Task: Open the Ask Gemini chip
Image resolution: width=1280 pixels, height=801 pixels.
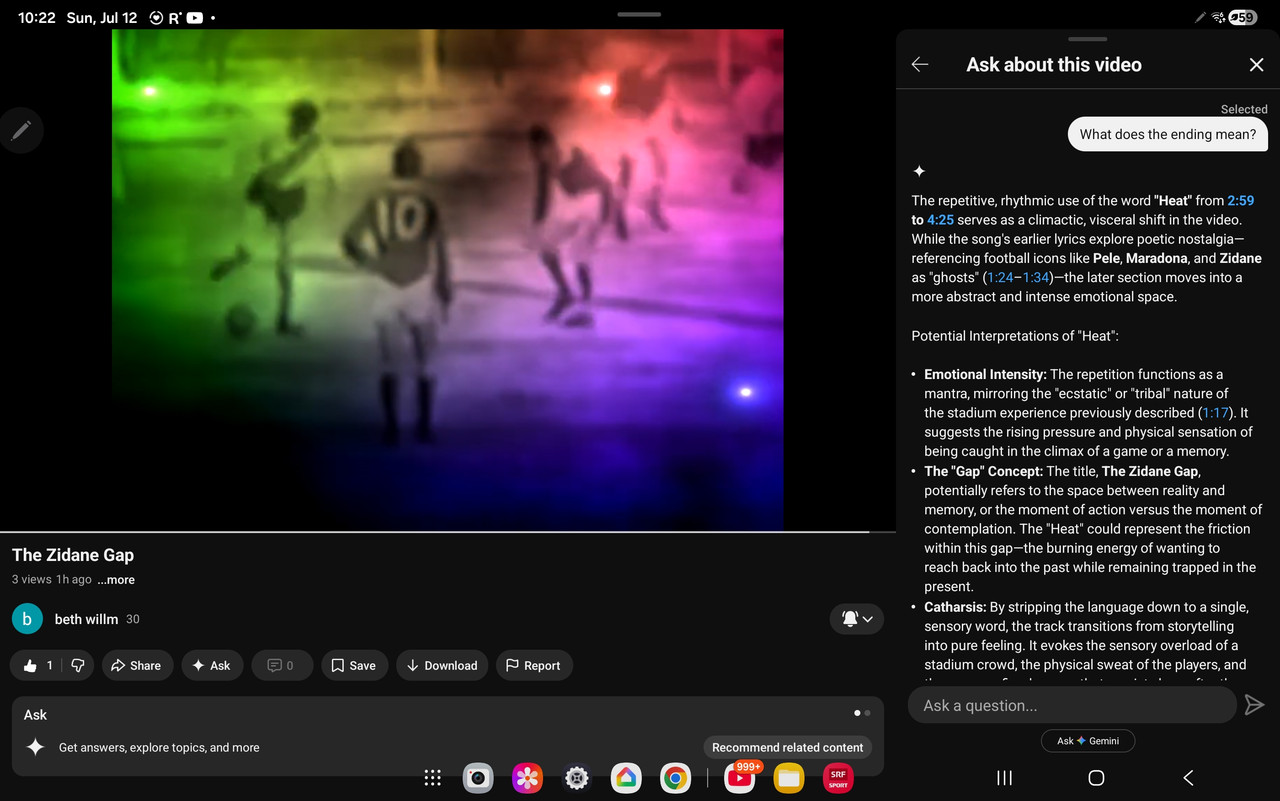Action: pos(1088,741)
